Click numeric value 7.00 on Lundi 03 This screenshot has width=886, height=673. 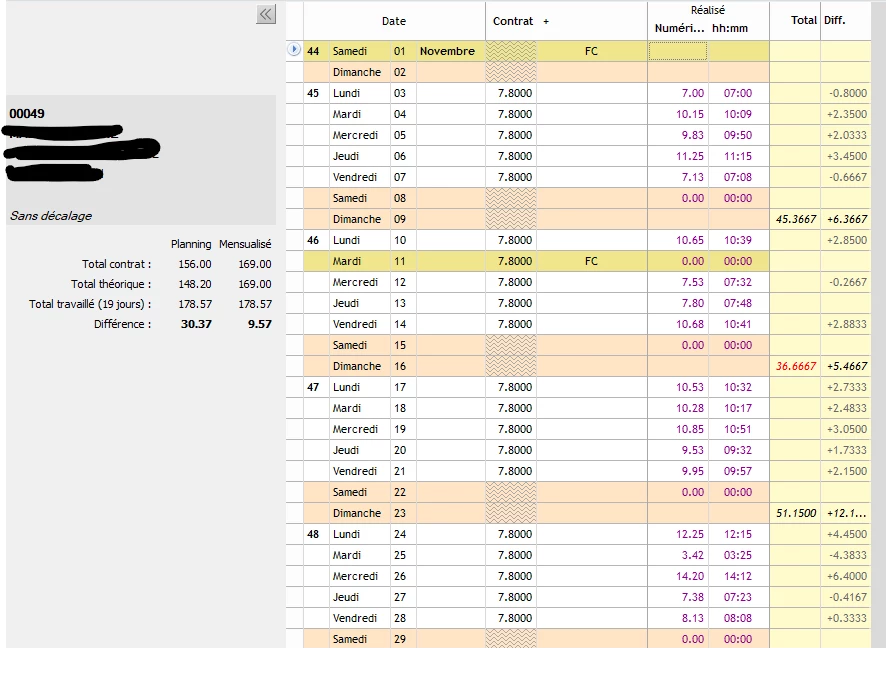[693, 93]
